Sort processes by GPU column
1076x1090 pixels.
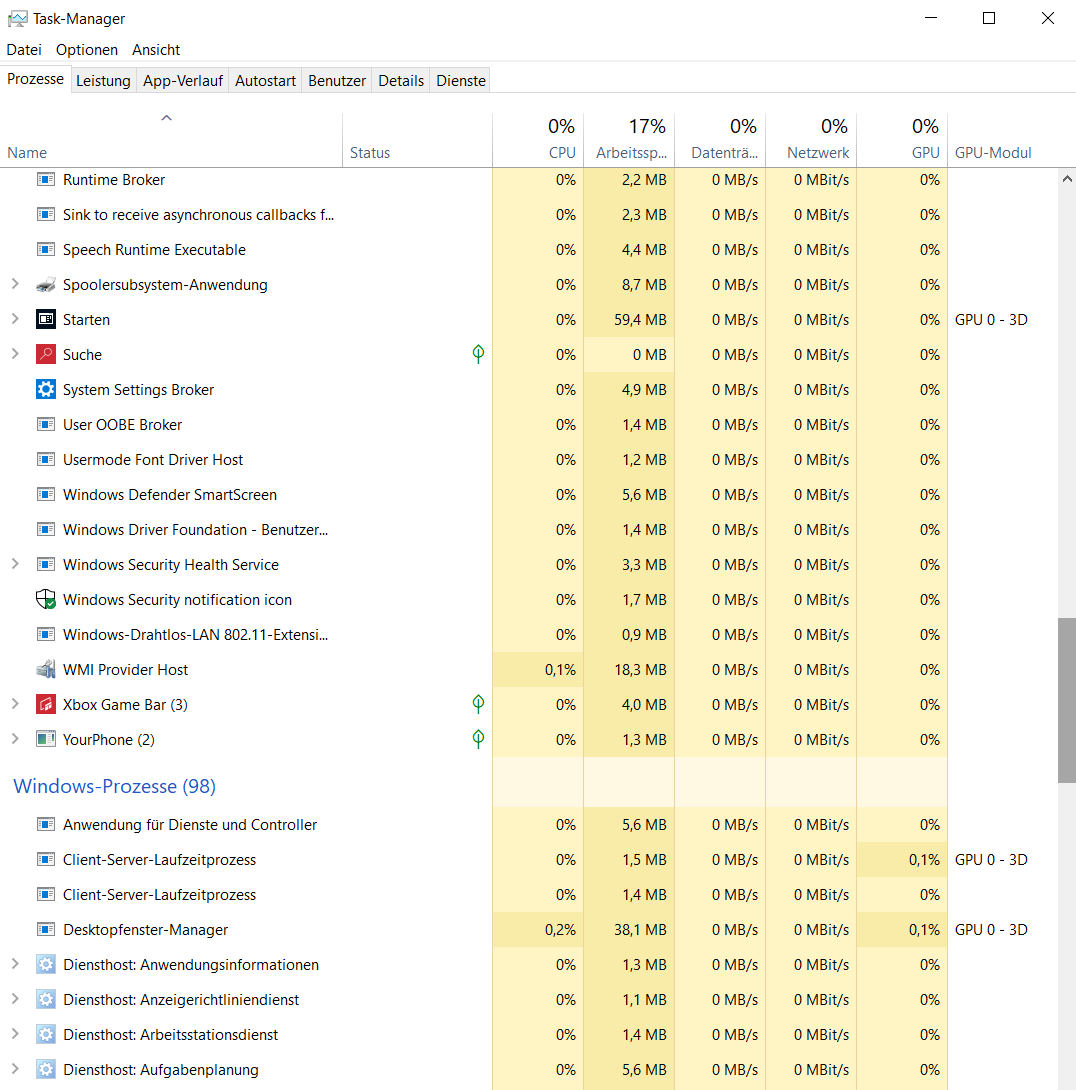point(902,140)
